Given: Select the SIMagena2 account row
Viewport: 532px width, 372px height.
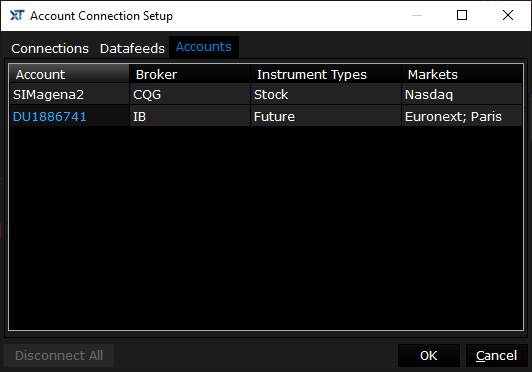Looking at the screenshot, I should [266, 94].
